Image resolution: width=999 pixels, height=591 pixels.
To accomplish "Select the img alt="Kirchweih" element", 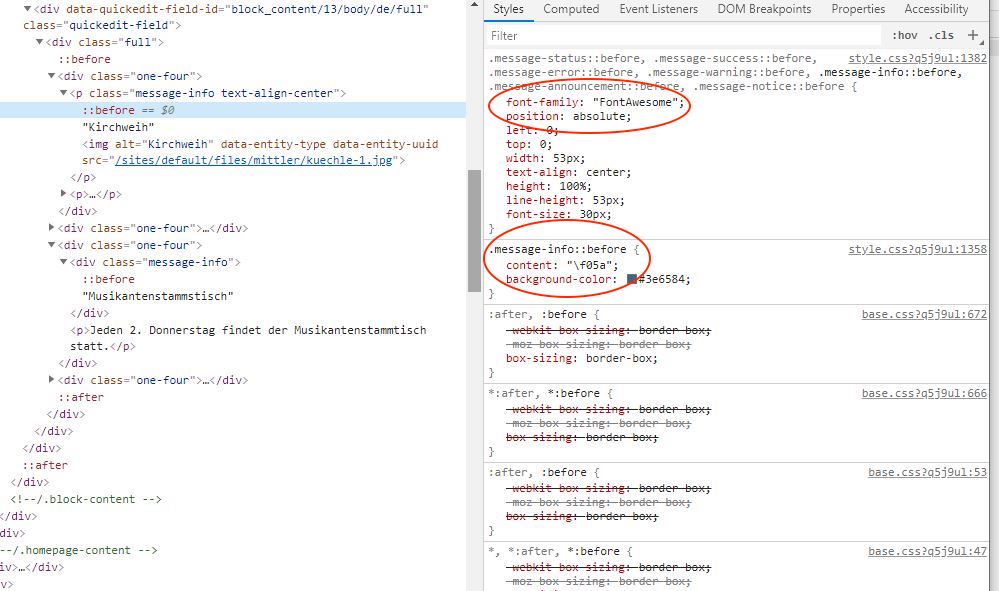I will pyautogui.click(x=260, y=144).
